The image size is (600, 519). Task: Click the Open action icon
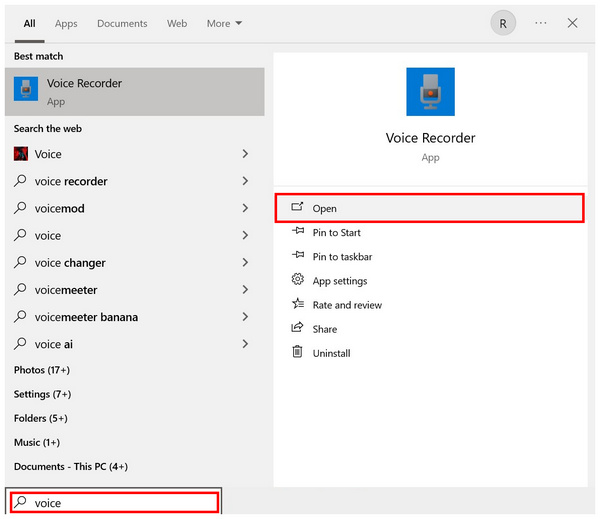297,207
